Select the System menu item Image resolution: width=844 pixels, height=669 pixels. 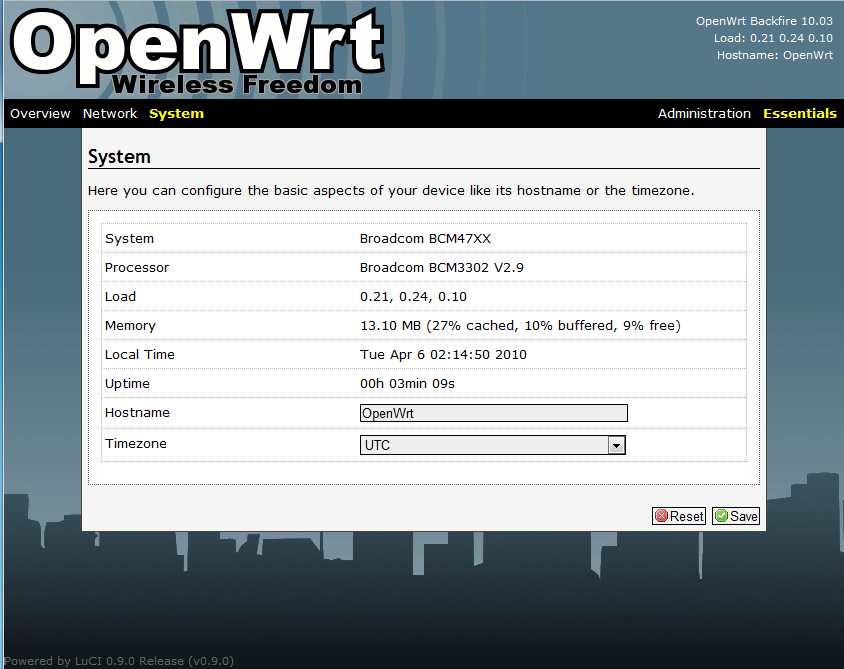(176, 114)
